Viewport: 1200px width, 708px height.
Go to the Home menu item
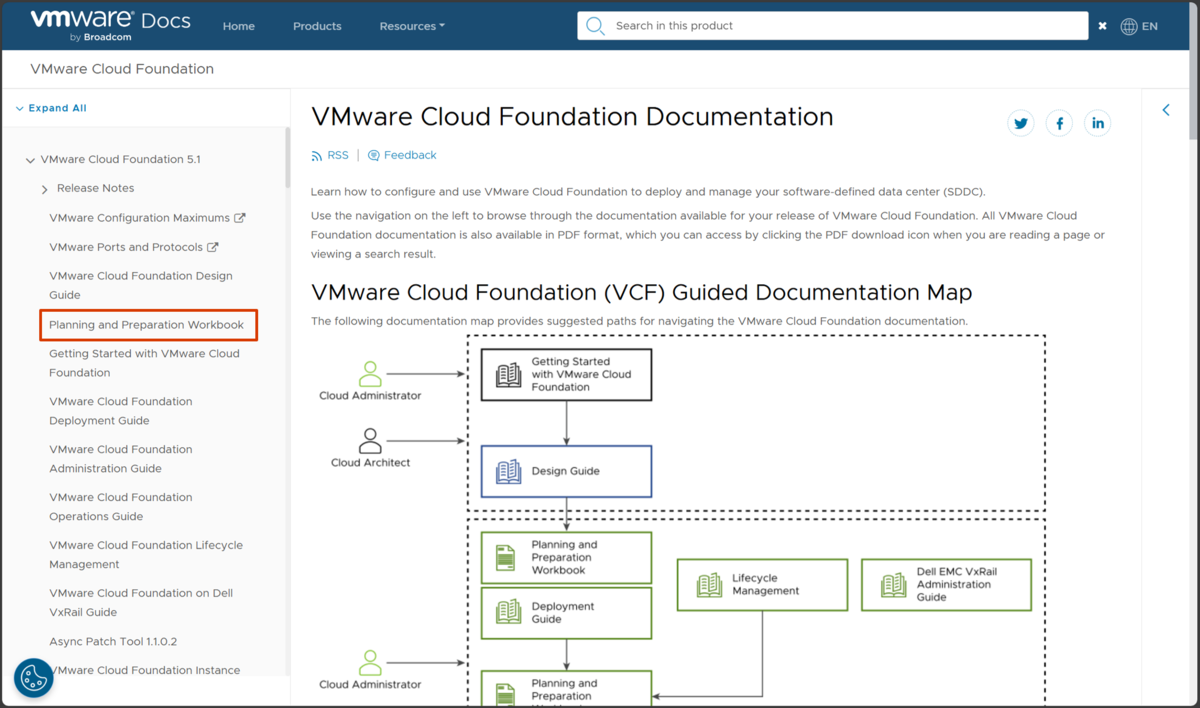239,26
